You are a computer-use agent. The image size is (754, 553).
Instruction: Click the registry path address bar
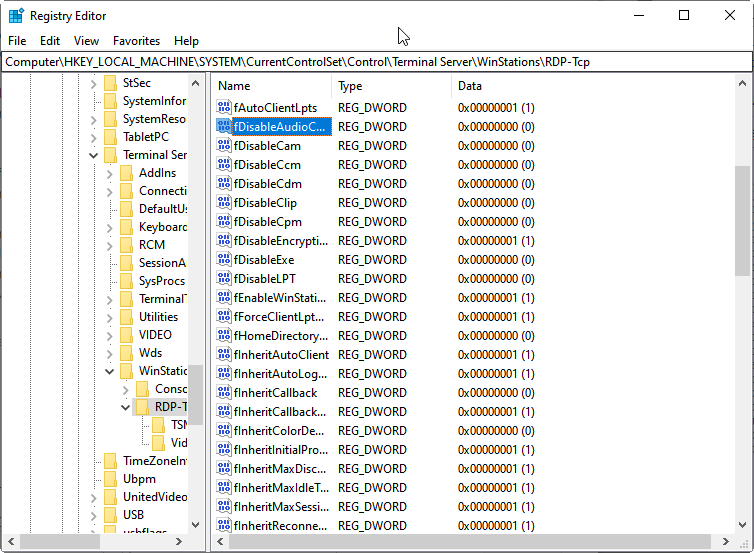click(x=377, y=62)
